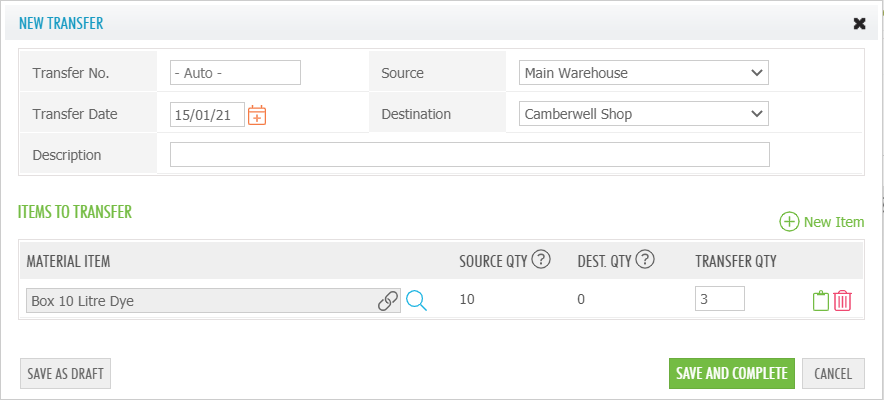Add a row using the New Item link

(821, 222)
